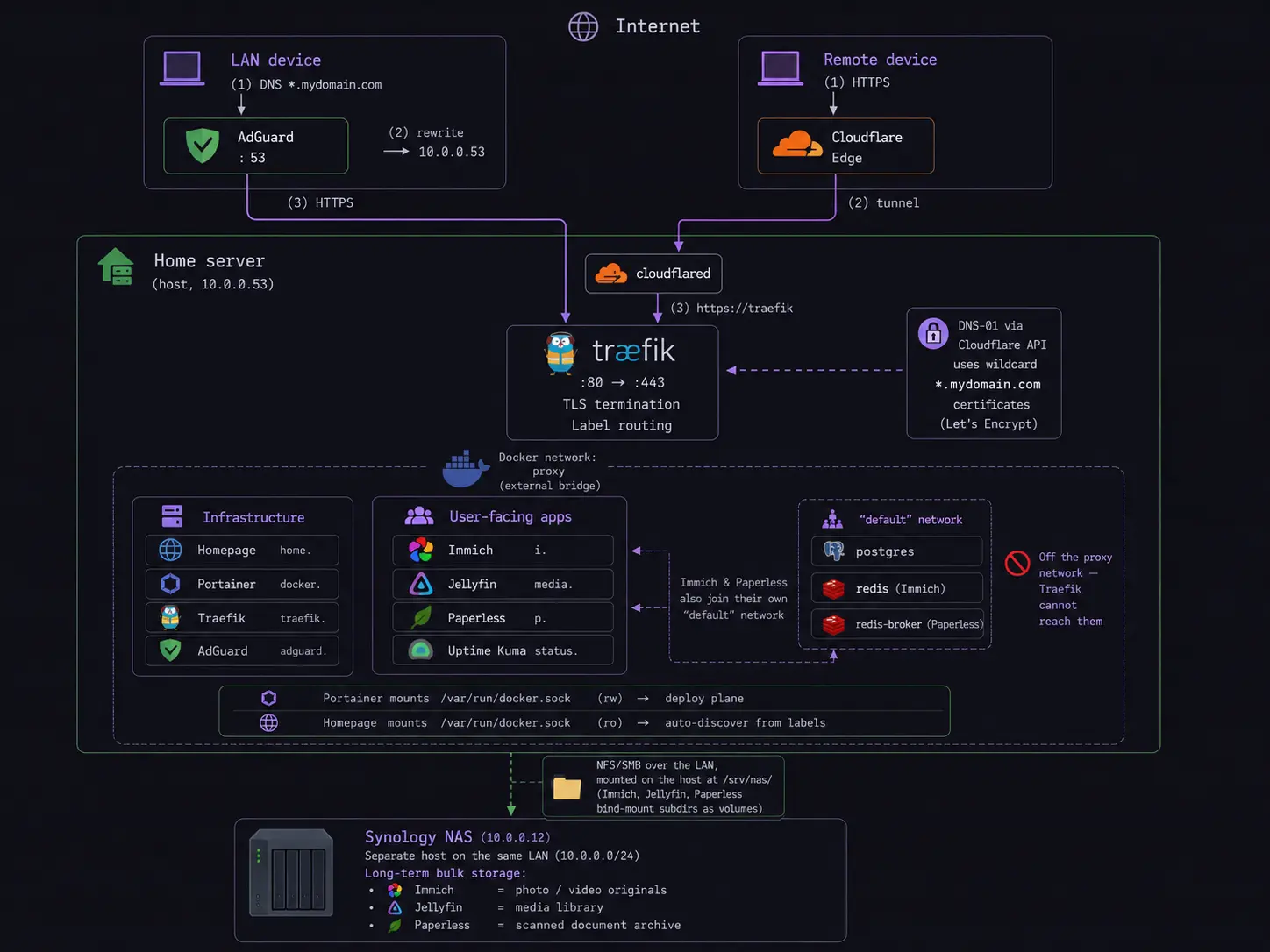Click the redis (Immich) red cube icon
This screenshot has height=952, width=1270.
[833, 588]
